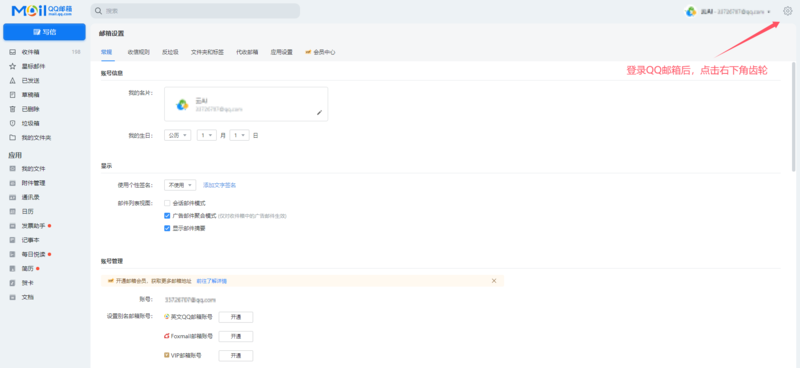Open 文档 documents icon

[13, 297]
